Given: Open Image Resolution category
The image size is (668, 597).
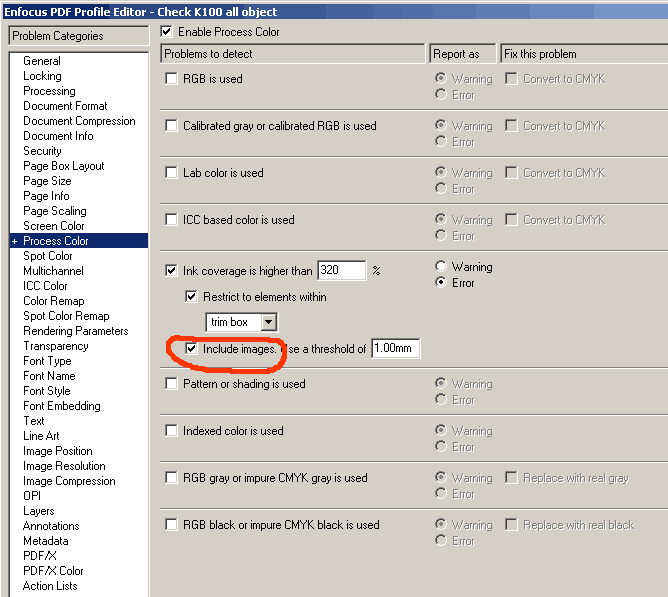Looking at the screenshot, I should pyautogui.click(x=64, y=466).
